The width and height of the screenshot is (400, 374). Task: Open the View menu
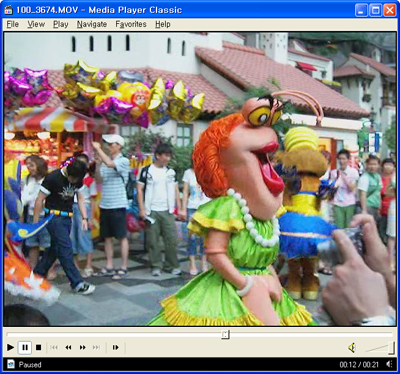coord(36,24)
